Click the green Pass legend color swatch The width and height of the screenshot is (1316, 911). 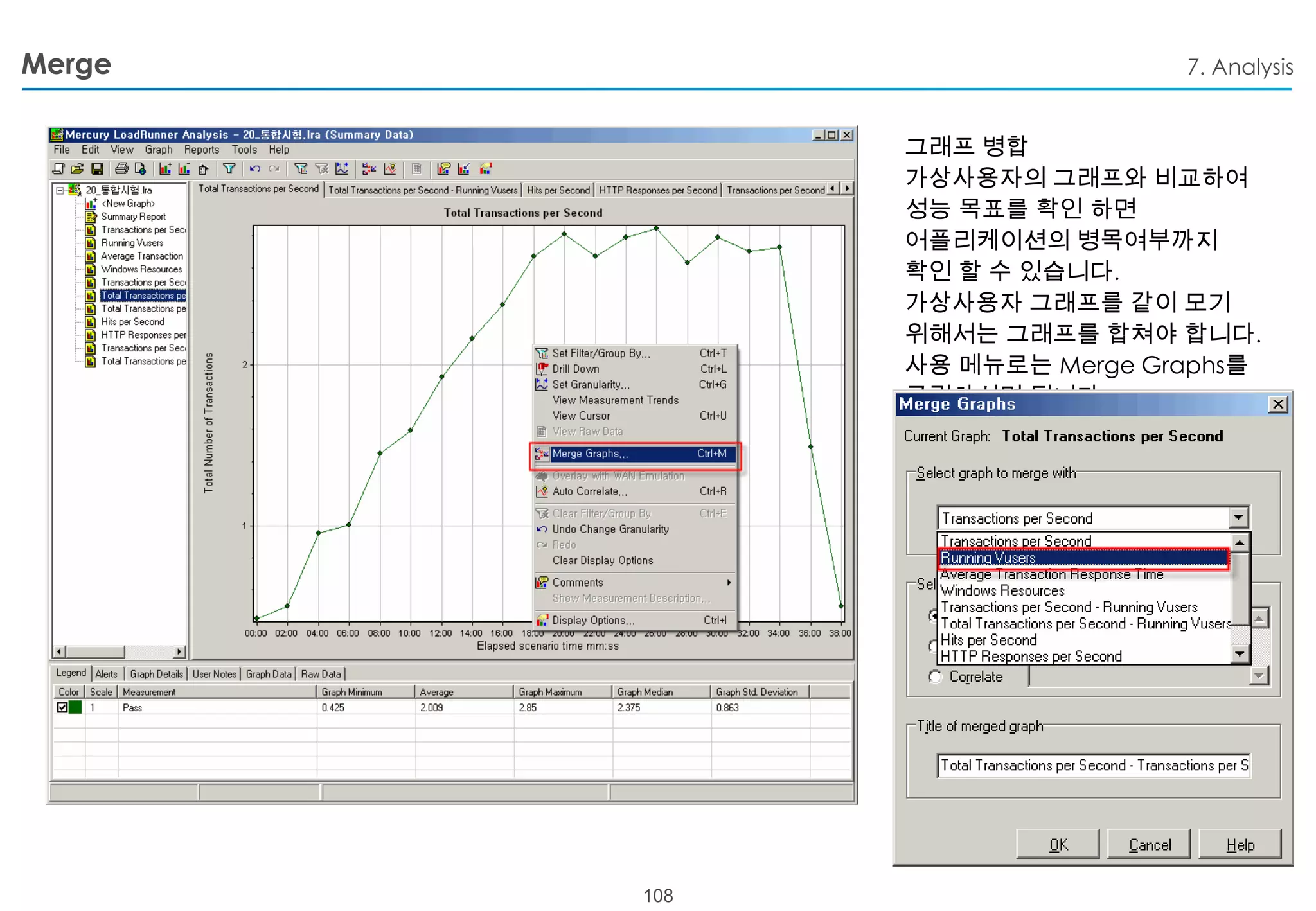coord(76,707)
